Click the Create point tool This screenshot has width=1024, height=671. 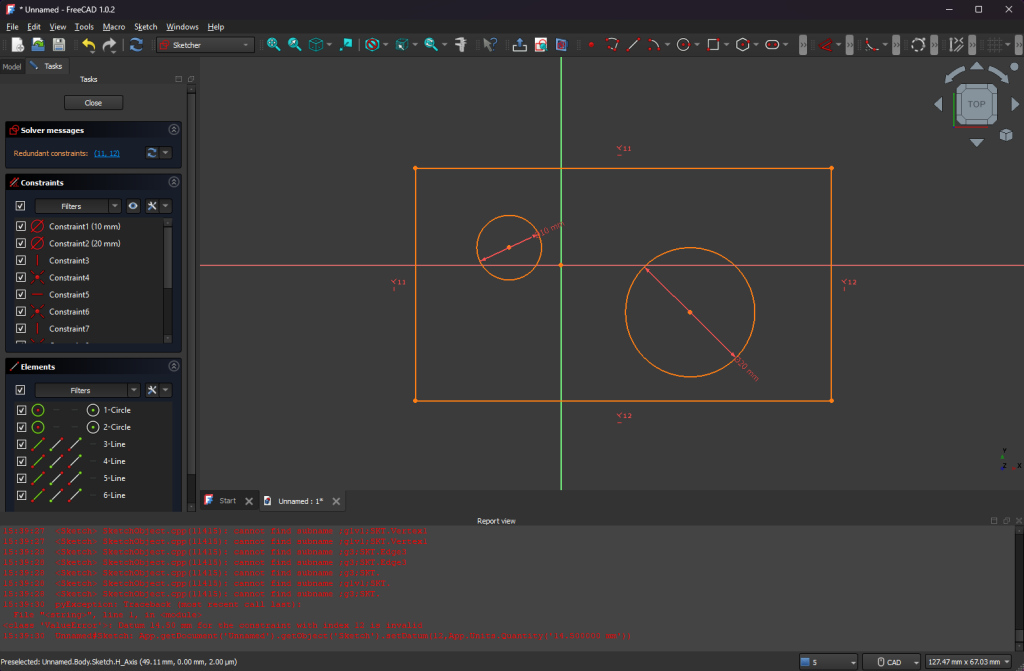coord(591,45)
